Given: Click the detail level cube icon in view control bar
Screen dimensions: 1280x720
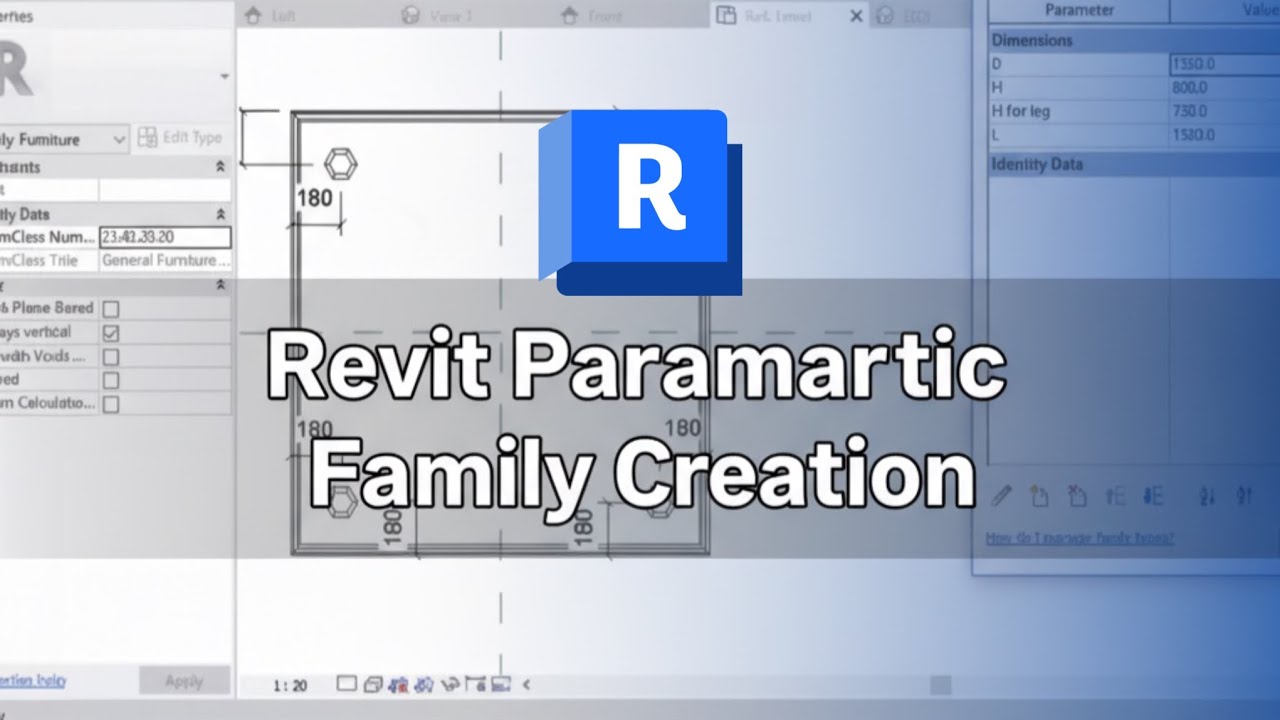Looking at the screenshot, I should pyautogui.click(x=373, y=684).
